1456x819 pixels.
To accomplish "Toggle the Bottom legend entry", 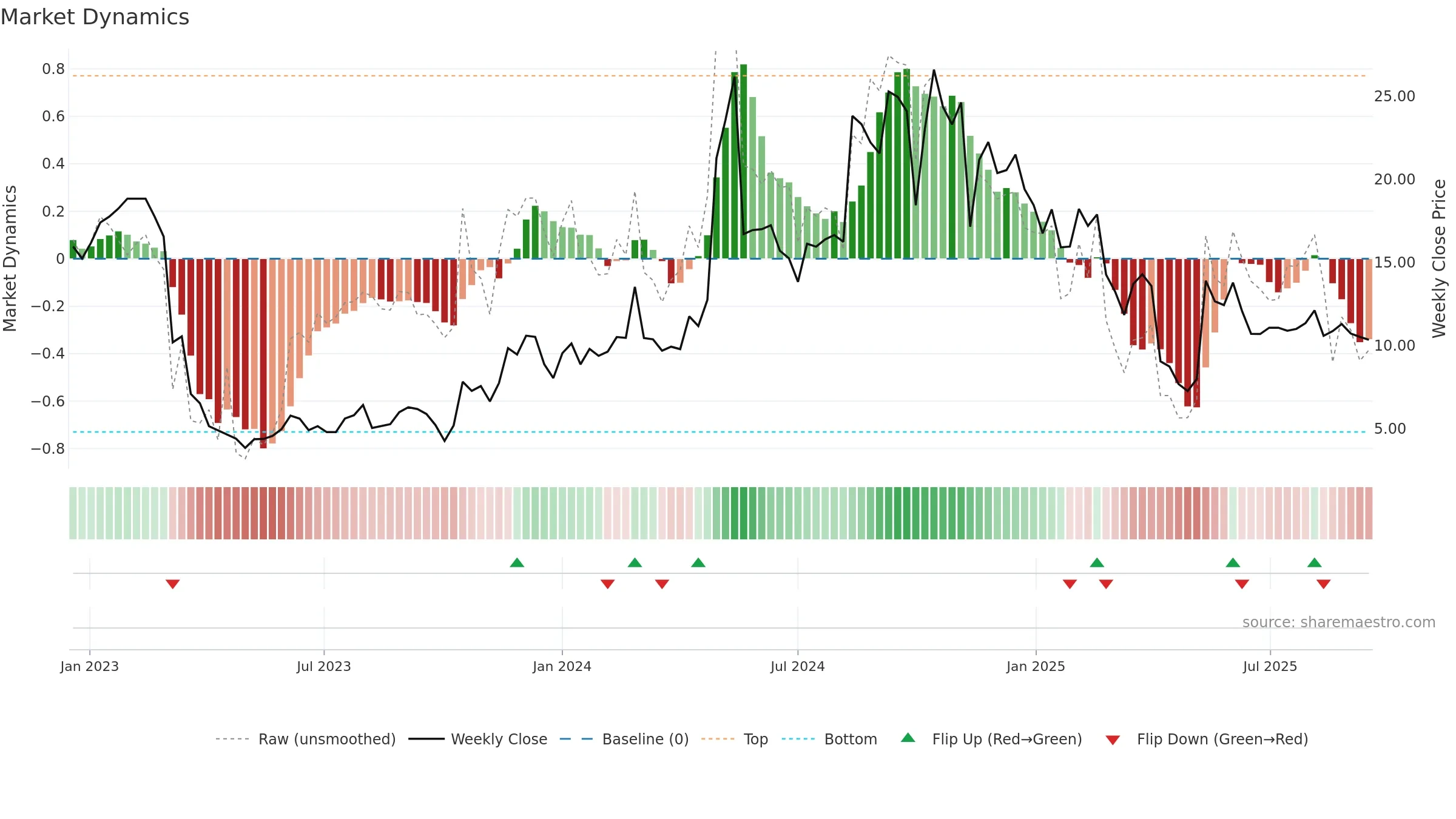I will pyautogui.click(x=829, y=739).
